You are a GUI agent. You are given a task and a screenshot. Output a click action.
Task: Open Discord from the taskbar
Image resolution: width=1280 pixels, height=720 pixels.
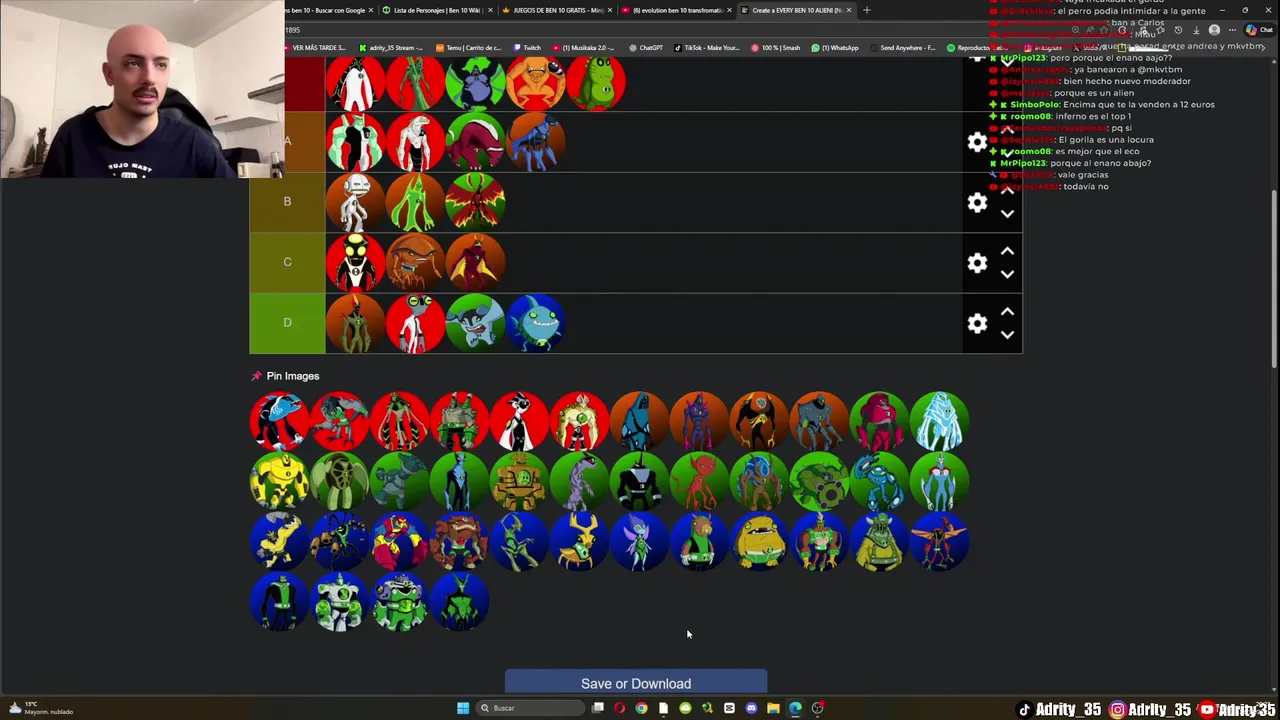tap(751, 708)
